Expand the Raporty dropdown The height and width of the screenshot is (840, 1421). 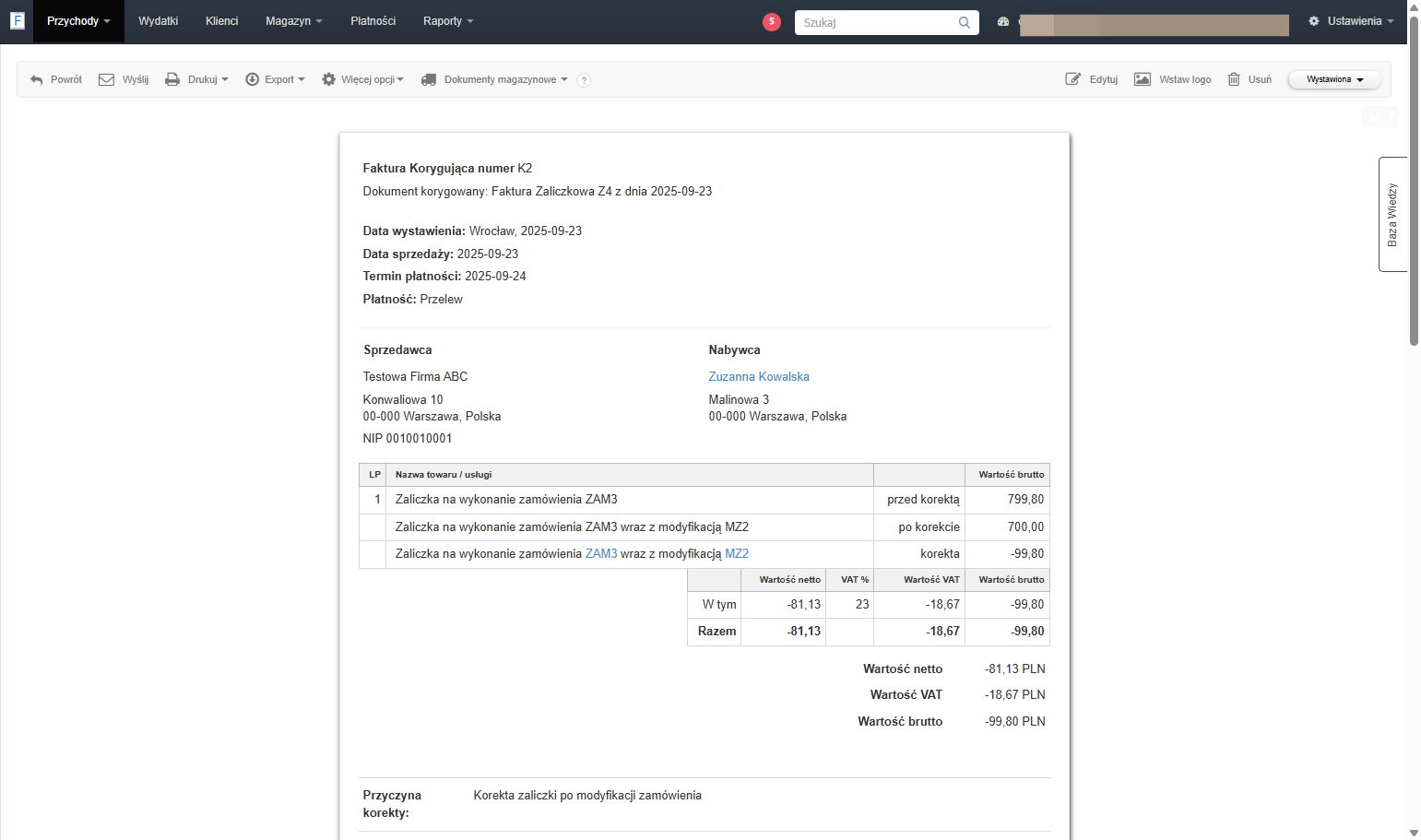click(448, 21)
